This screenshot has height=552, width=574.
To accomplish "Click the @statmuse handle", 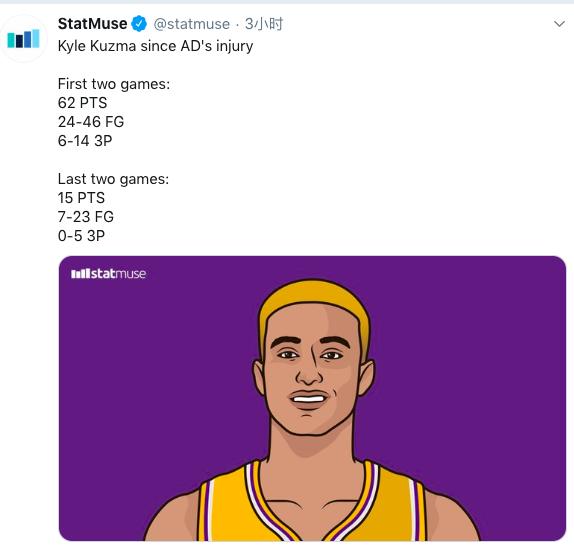I will 192,24.
